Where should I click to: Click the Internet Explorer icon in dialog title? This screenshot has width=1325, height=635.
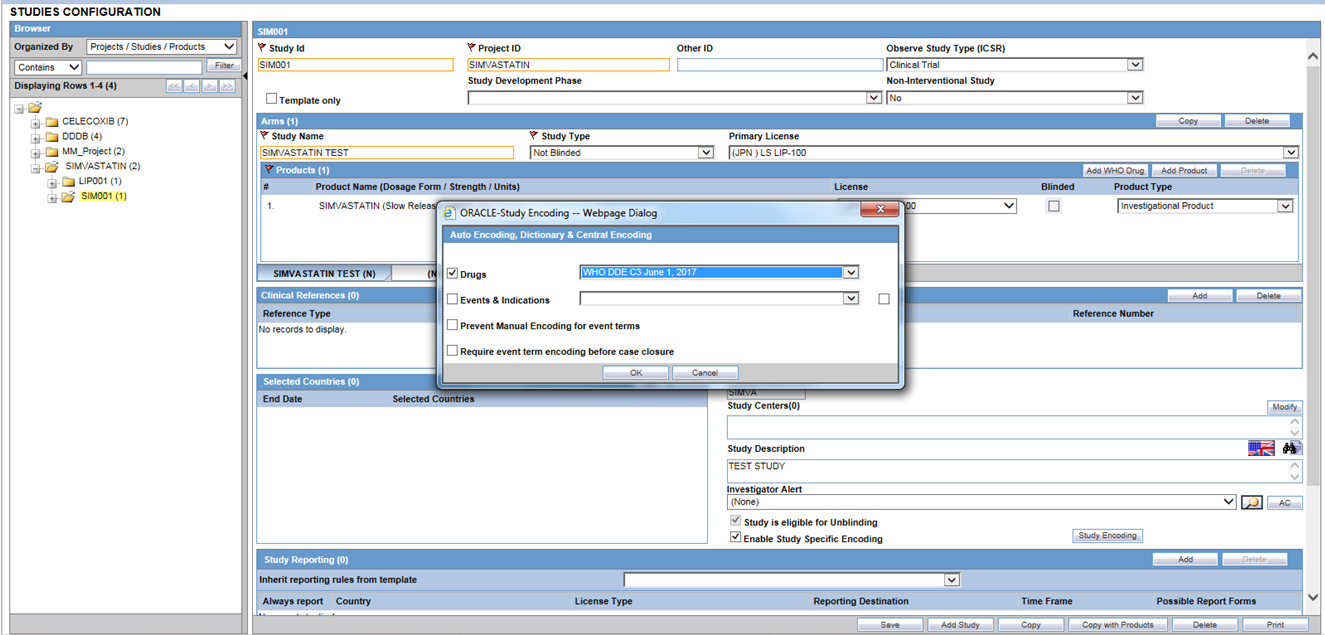coord(450,213)
